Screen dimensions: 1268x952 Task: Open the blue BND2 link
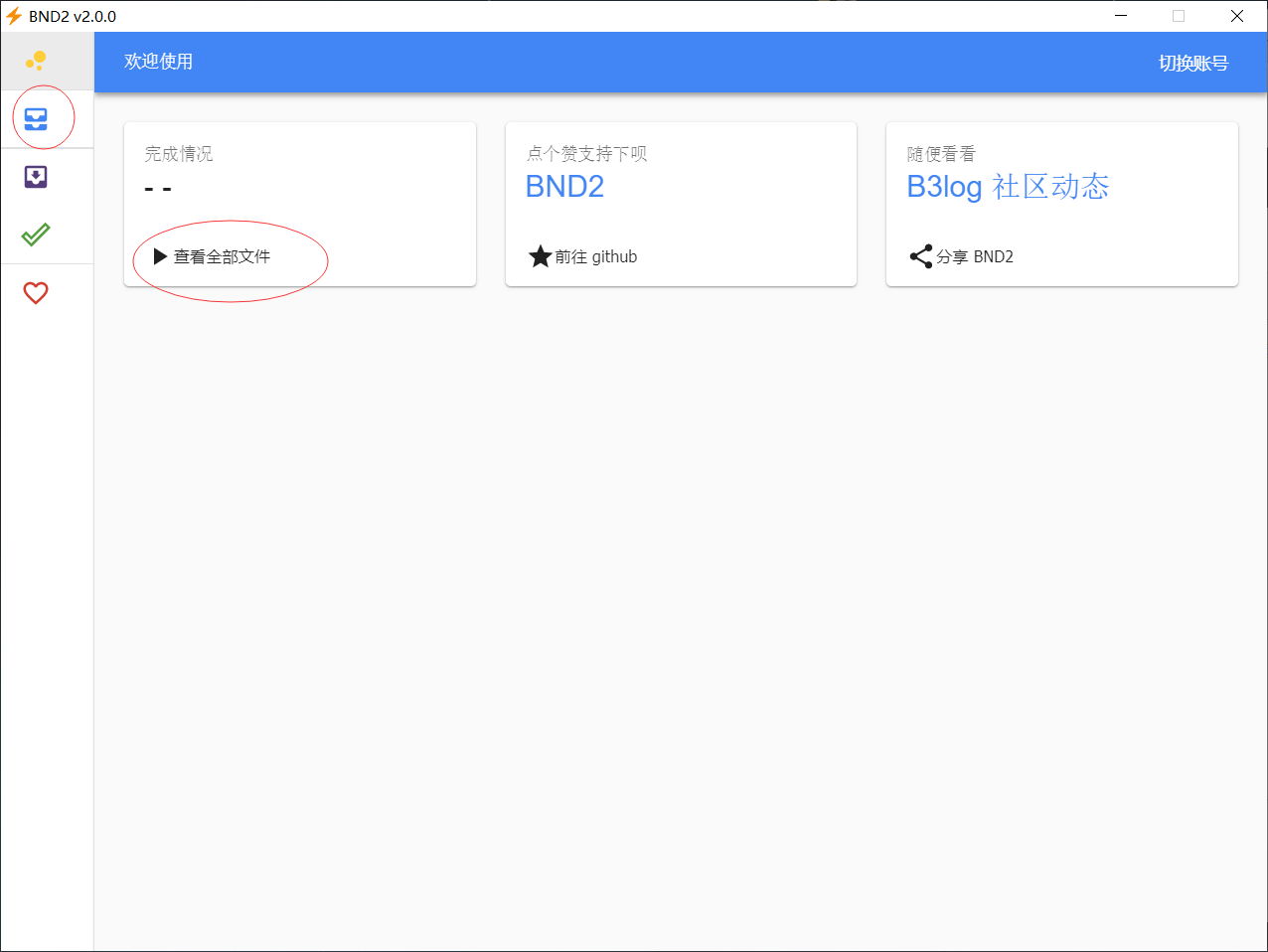click(564, 187)
